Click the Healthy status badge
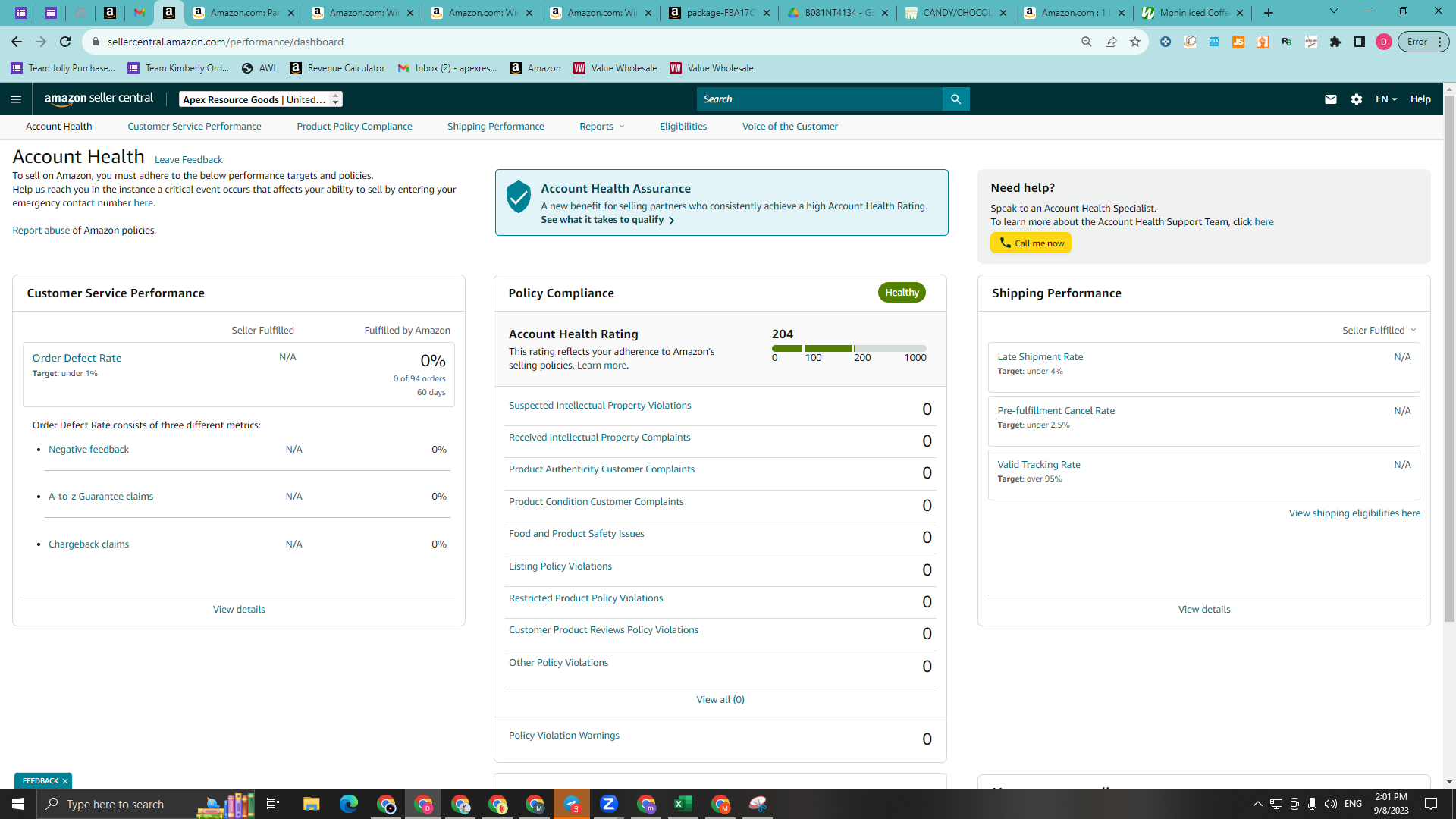Image resolution: width=1456 pixels, height=819 pixels. click(x=902, y=293)
